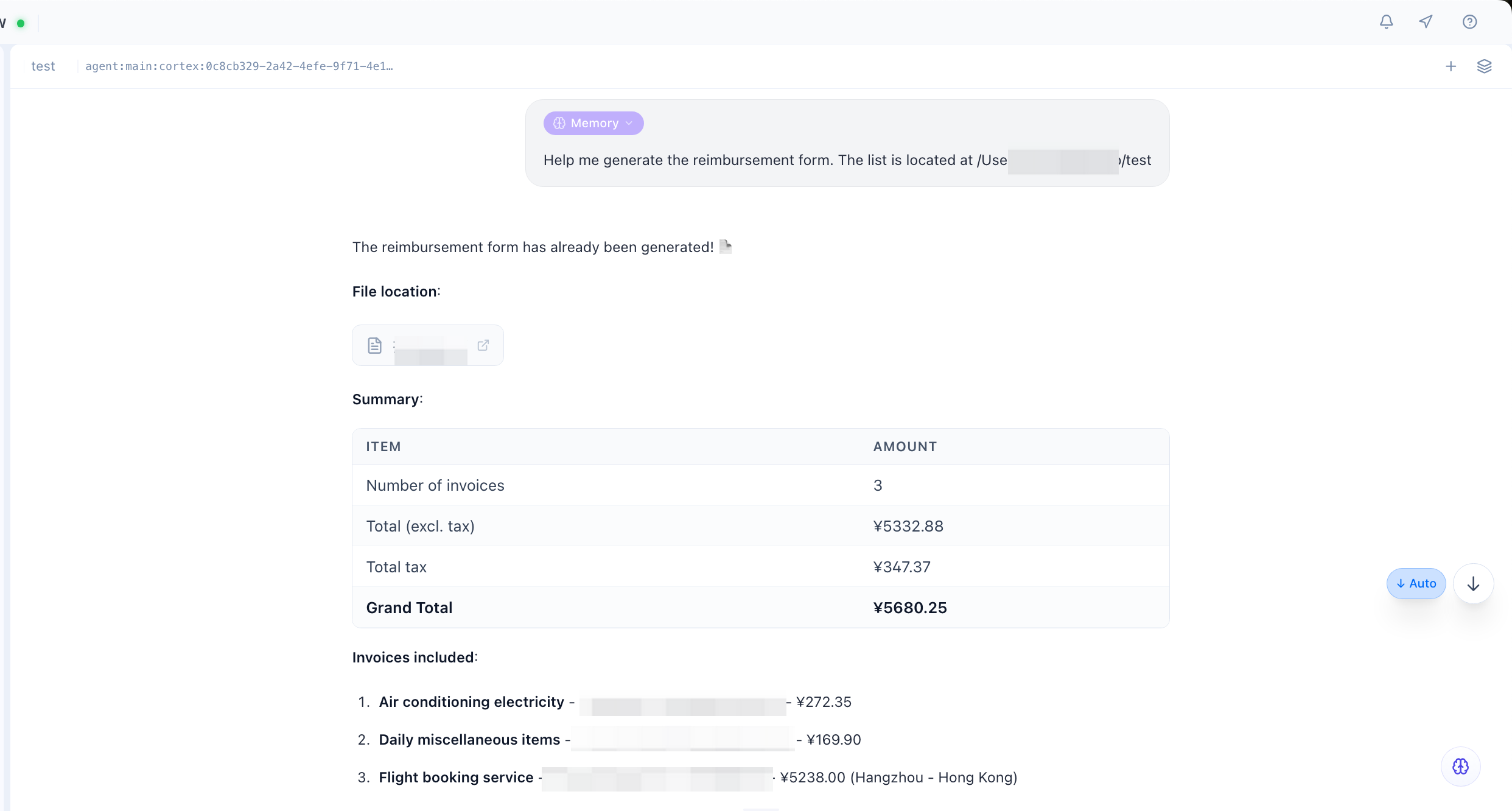Jump to bottom with down-arrow button
1512x811 pixels.
1473,583
